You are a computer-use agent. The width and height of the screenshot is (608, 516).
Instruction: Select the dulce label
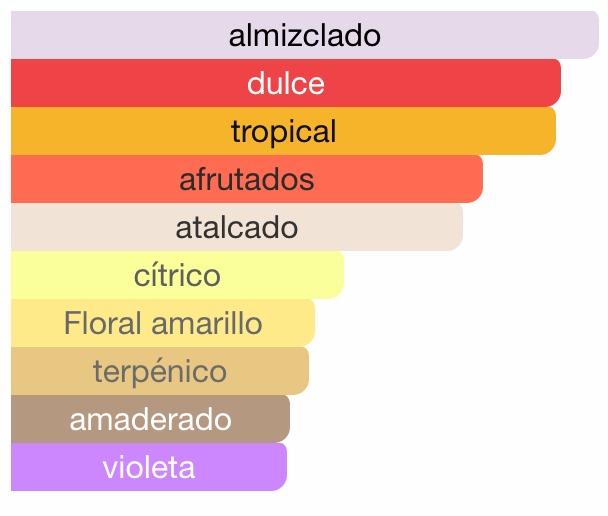[286, 83]
